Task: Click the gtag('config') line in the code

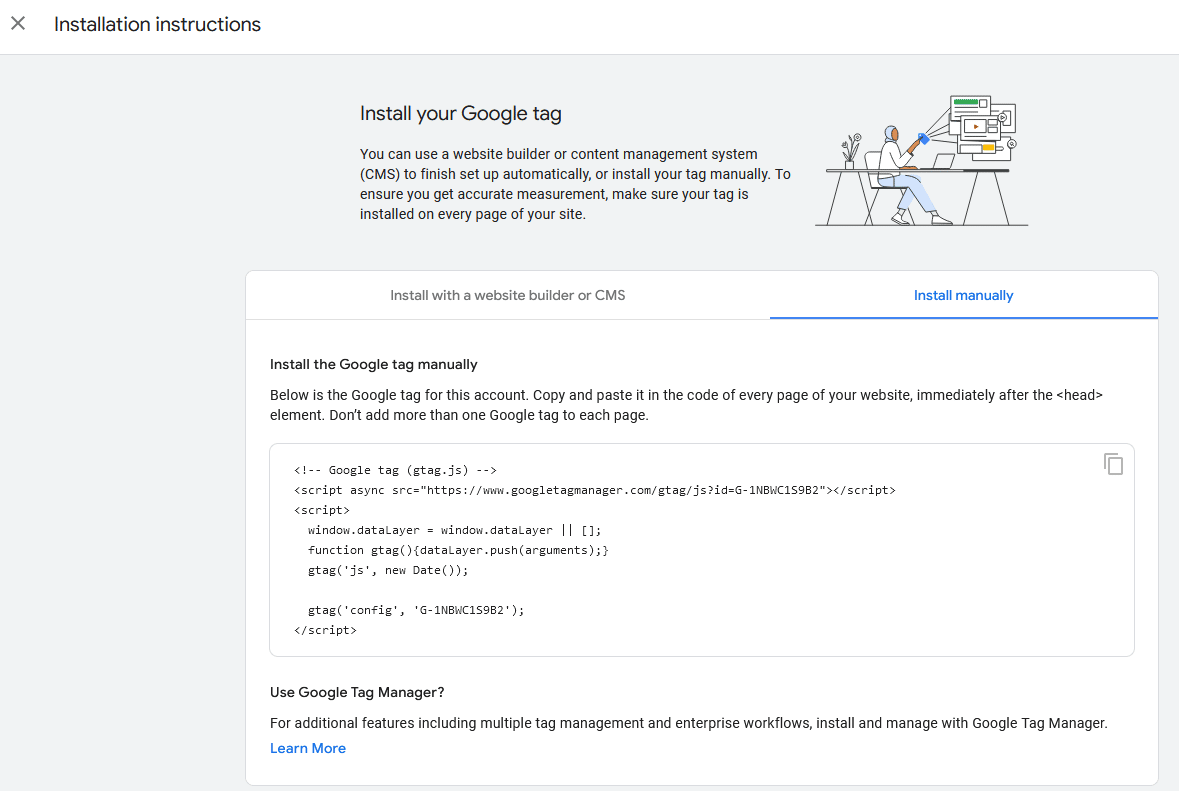Action: [415, 610]
